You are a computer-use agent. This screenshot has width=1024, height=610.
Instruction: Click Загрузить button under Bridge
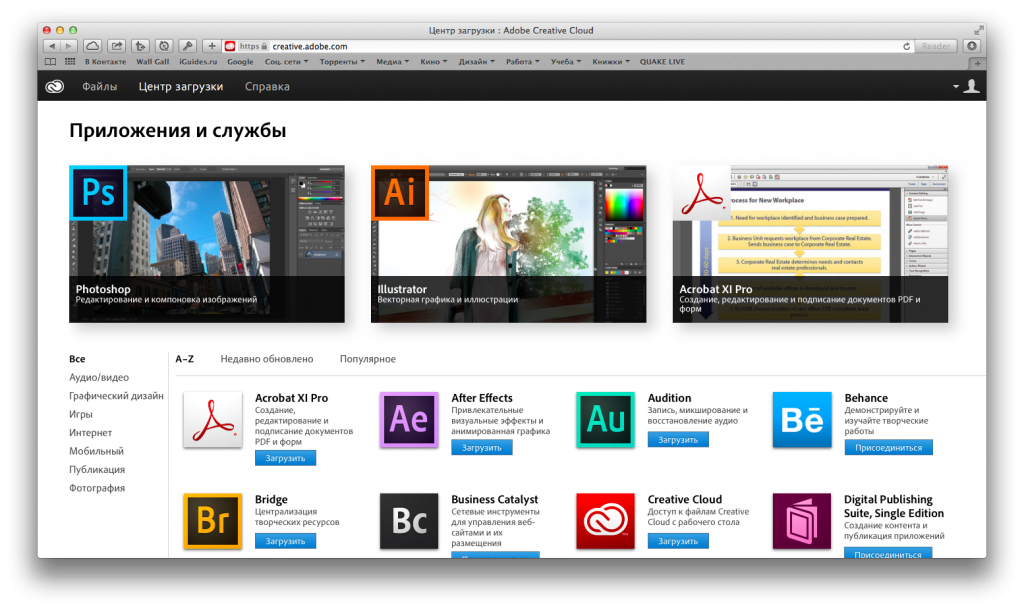coord(285,541)
